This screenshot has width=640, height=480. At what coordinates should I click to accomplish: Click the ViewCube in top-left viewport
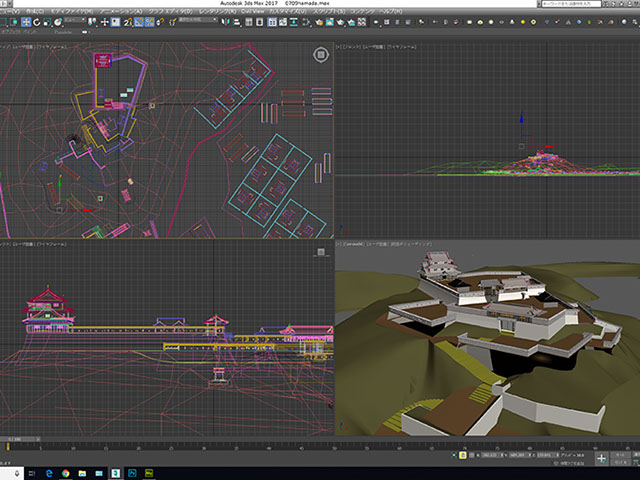[320, 54]
